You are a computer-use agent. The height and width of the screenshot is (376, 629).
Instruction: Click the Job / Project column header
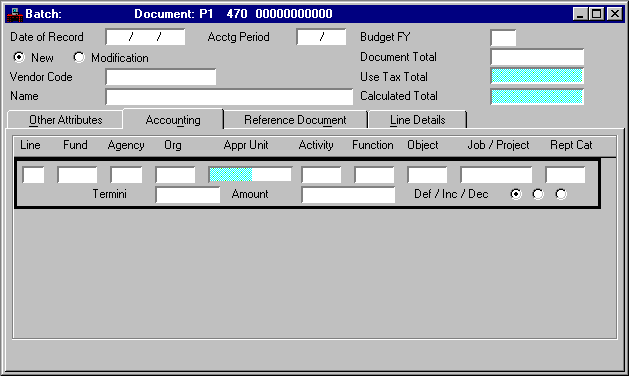[x=498, y=145]
